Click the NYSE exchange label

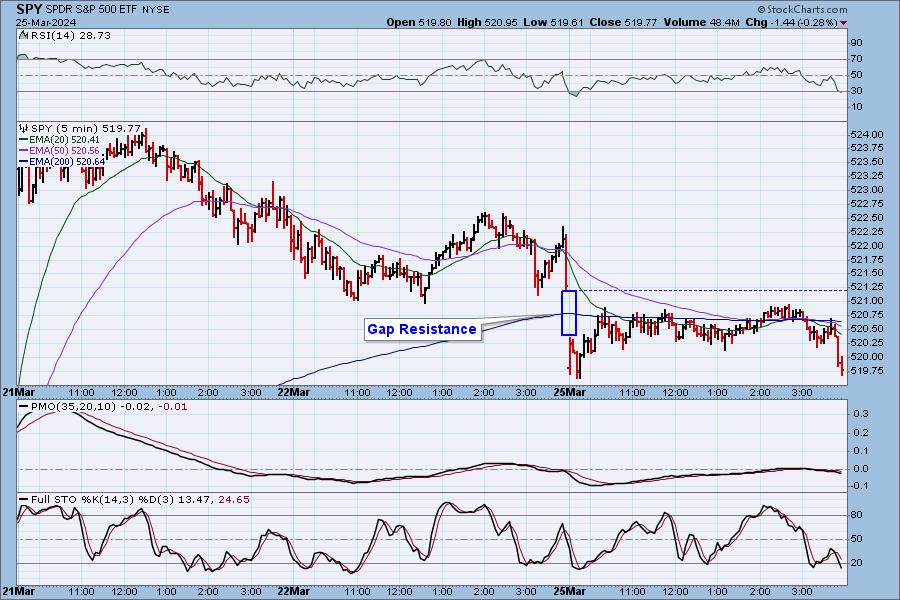coord(156,10)
